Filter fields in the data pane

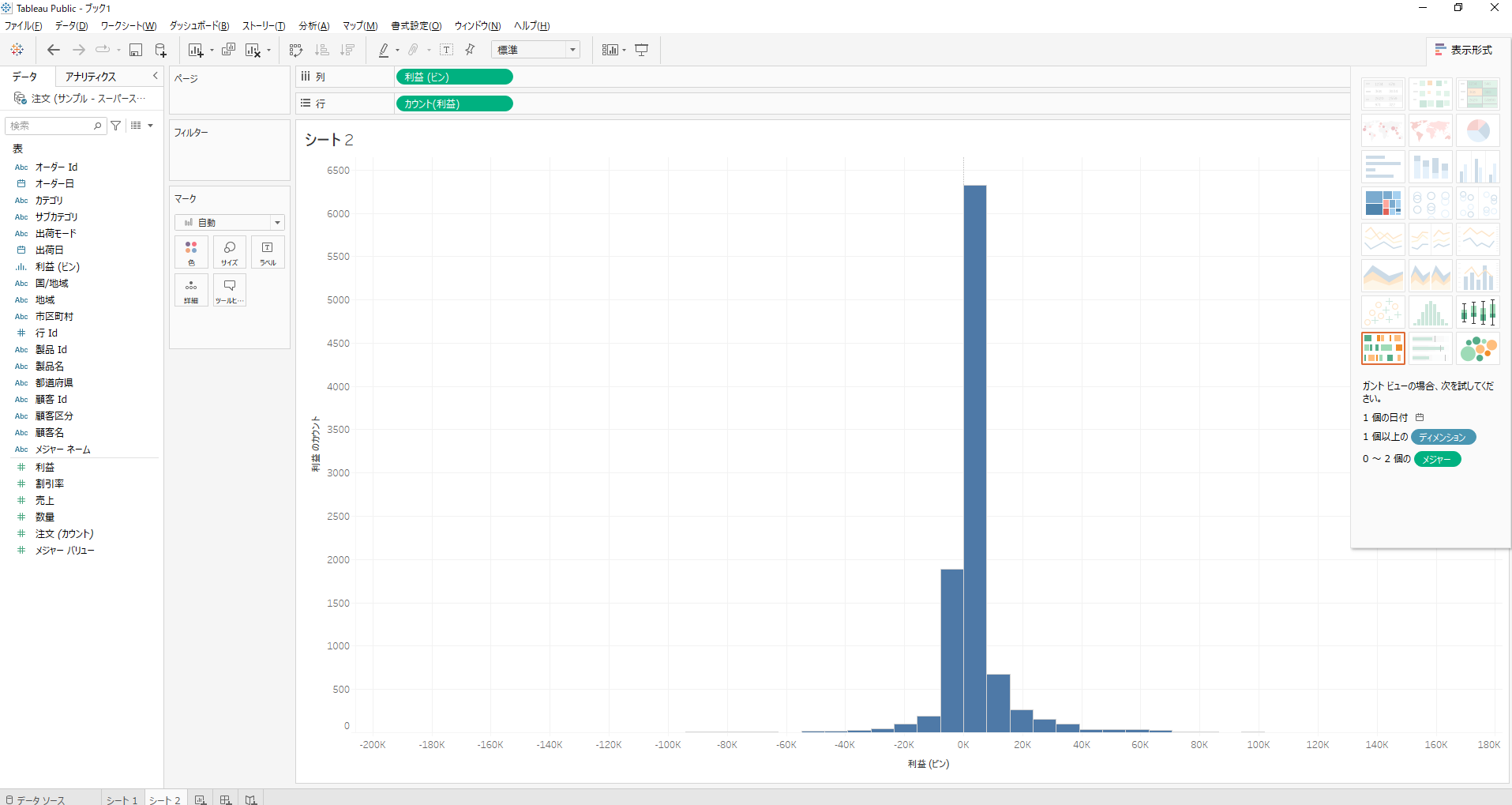(x=116, y=126)
